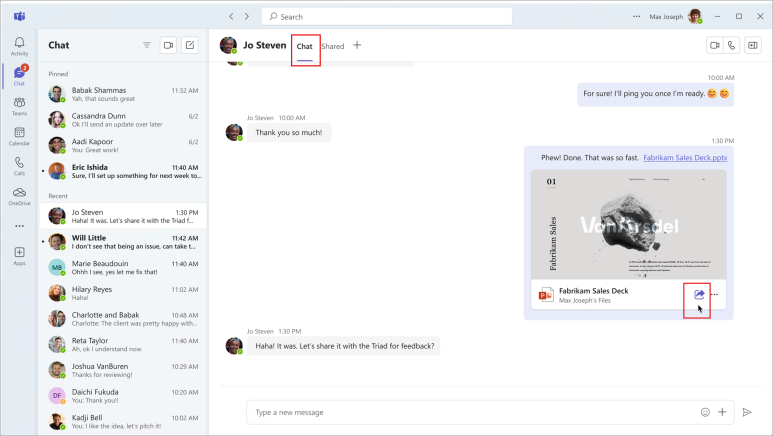Image resolution: width=773 pixels, height=436 pixels.
Task: Click the Meet now video icon
Action: click(x=168, y=45)
